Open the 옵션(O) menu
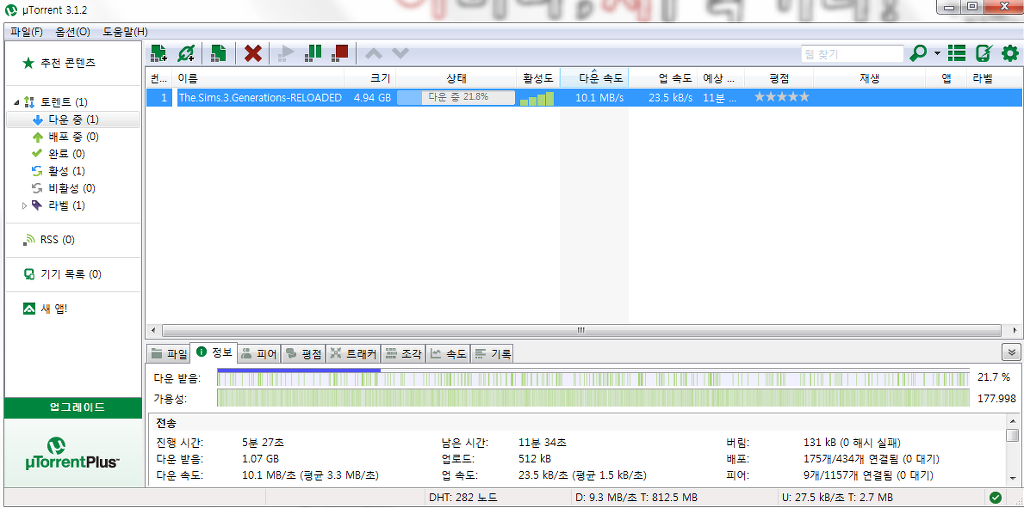1024x508 pixels. pos(73,31)
